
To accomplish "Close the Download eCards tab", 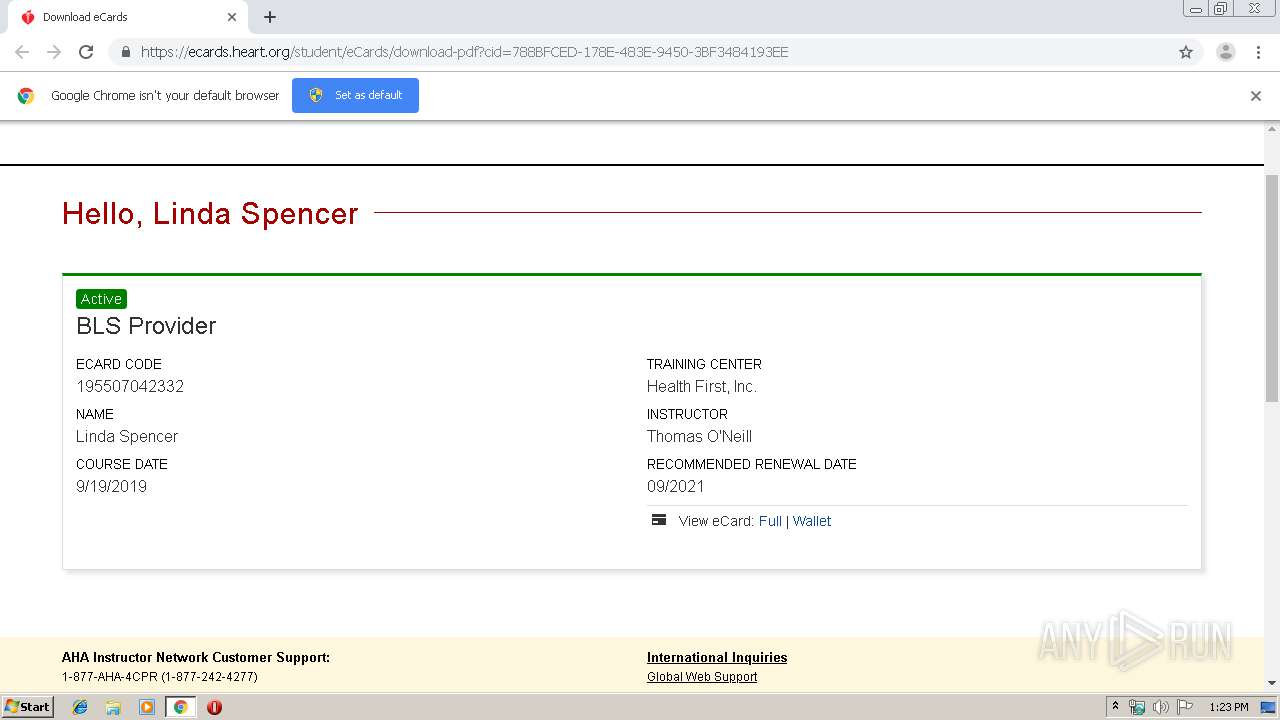I will point(232,17).
